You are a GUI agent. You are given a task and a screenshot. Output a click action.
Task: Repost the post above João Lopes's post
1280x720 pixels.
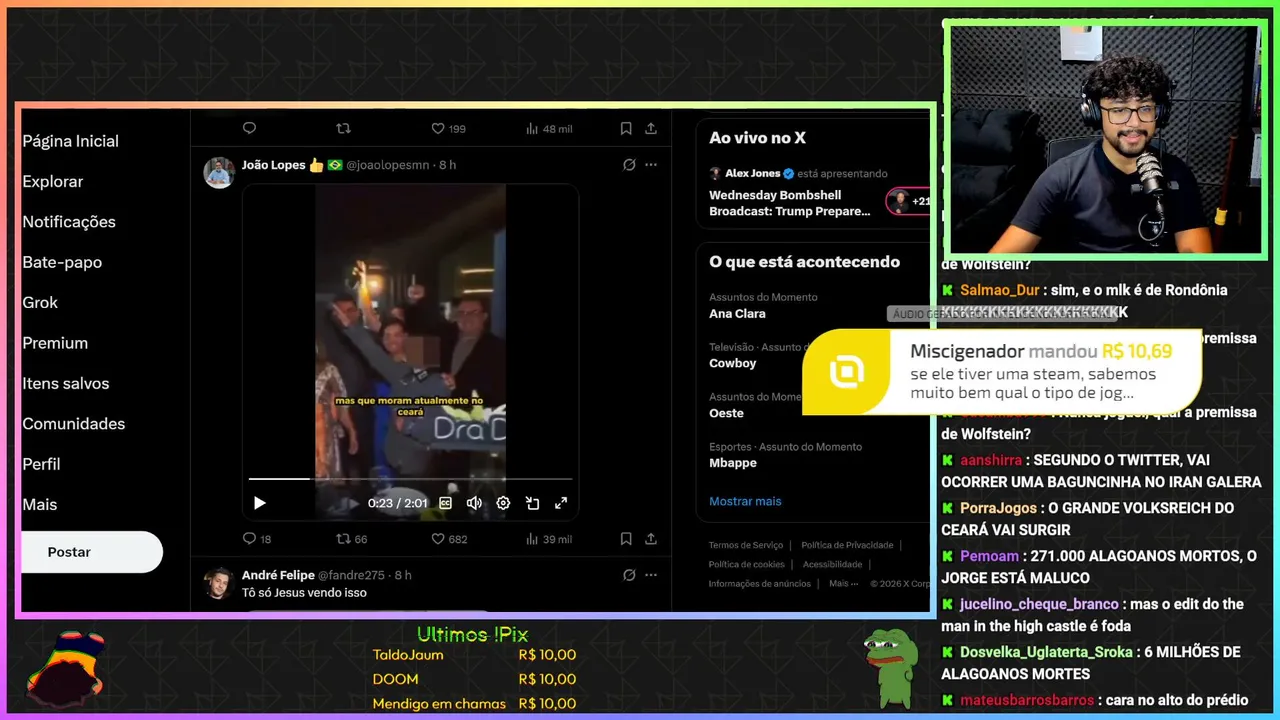pyautogui.click(x=343, y=128)
